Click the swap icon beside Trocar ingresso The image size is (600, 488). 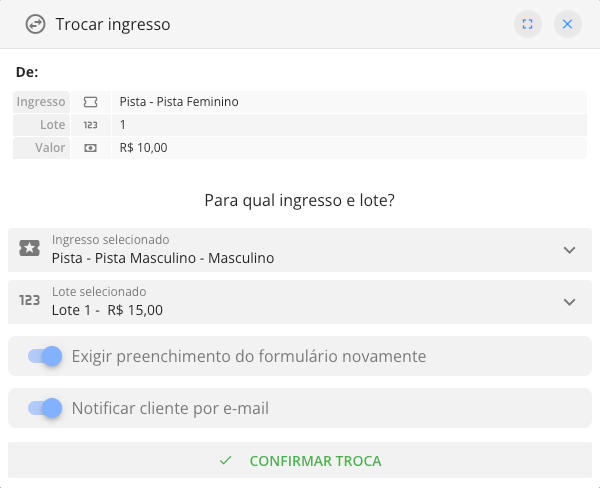[x=36, y=24]
